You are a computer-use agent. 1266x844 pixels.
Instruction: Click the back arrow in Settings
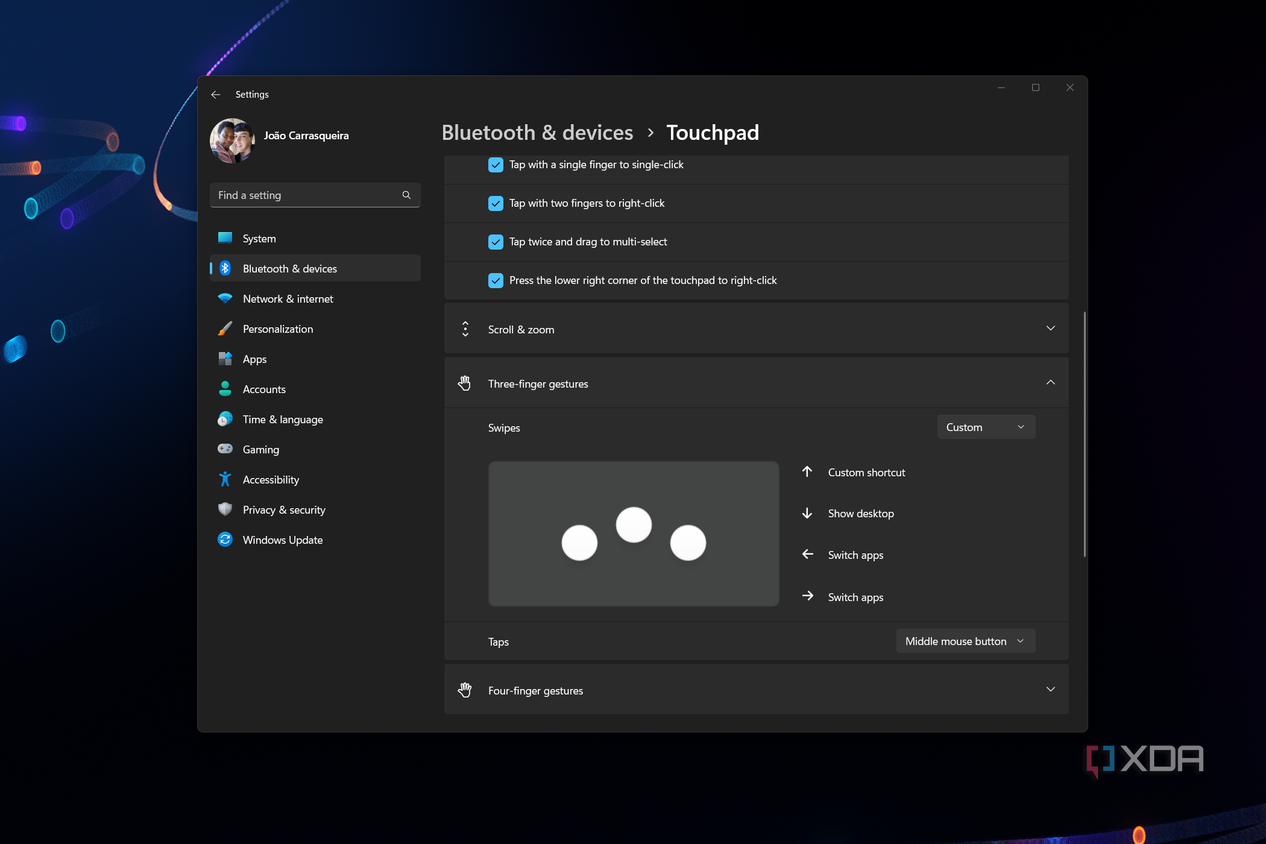click(x=215, y=94)
